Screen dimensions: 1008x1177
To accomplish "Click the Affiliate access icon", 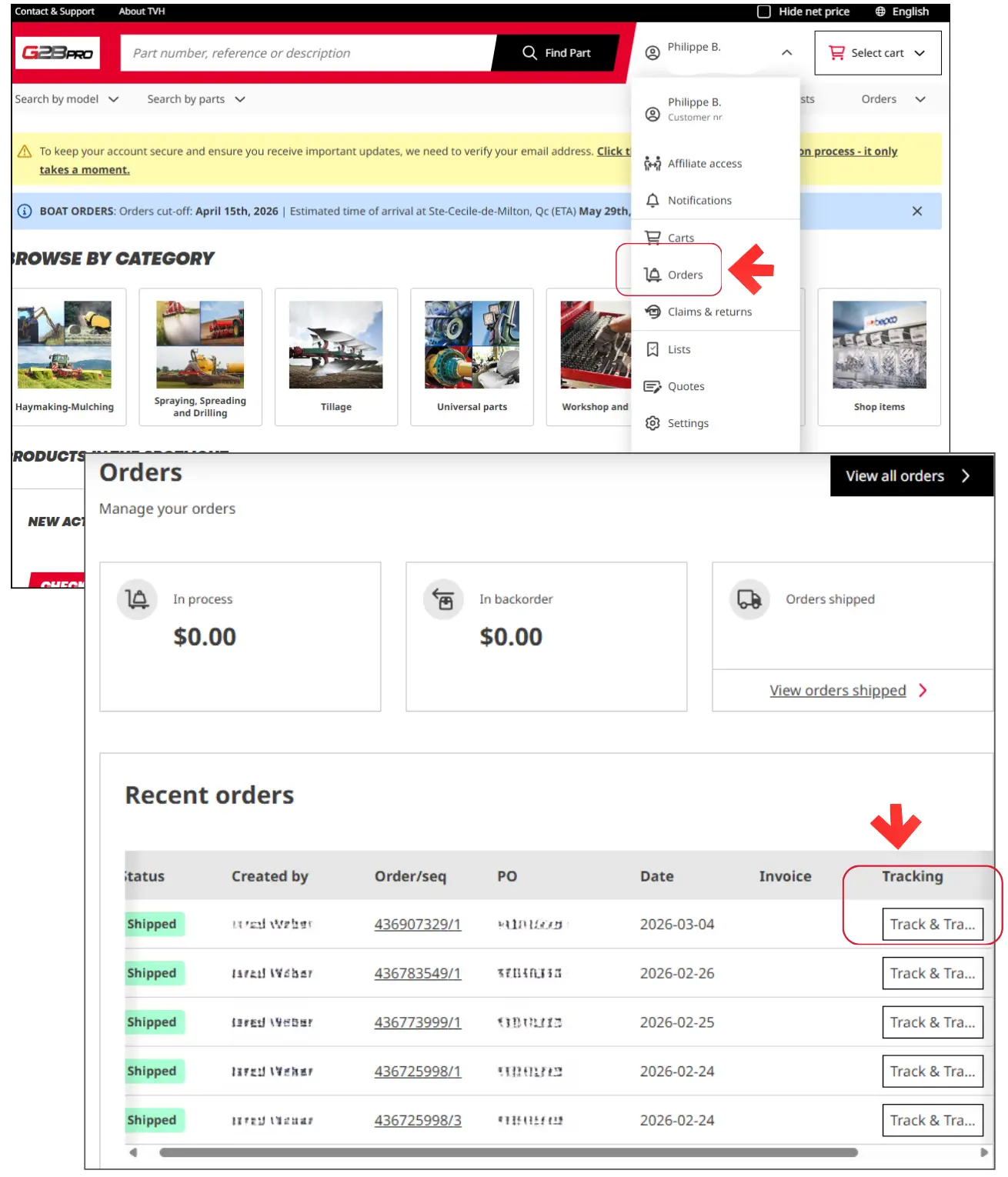I will coord(653,164).
